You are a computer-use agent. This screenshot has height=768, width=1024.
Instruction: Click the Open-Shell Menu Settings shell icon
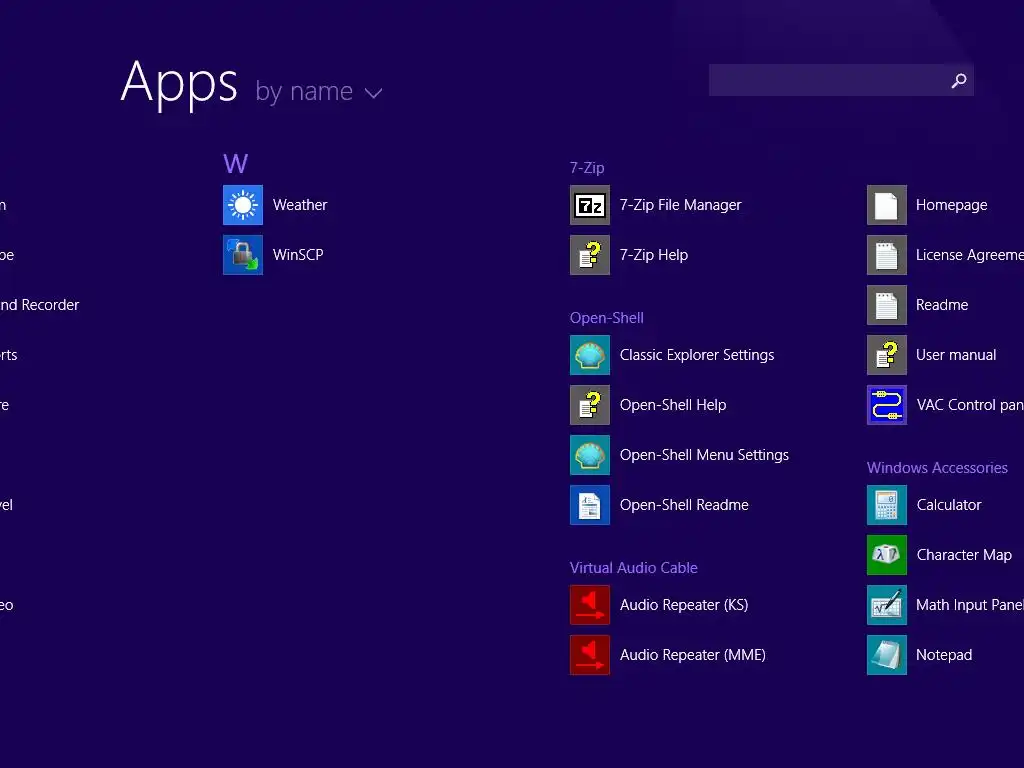pos(590,455)
